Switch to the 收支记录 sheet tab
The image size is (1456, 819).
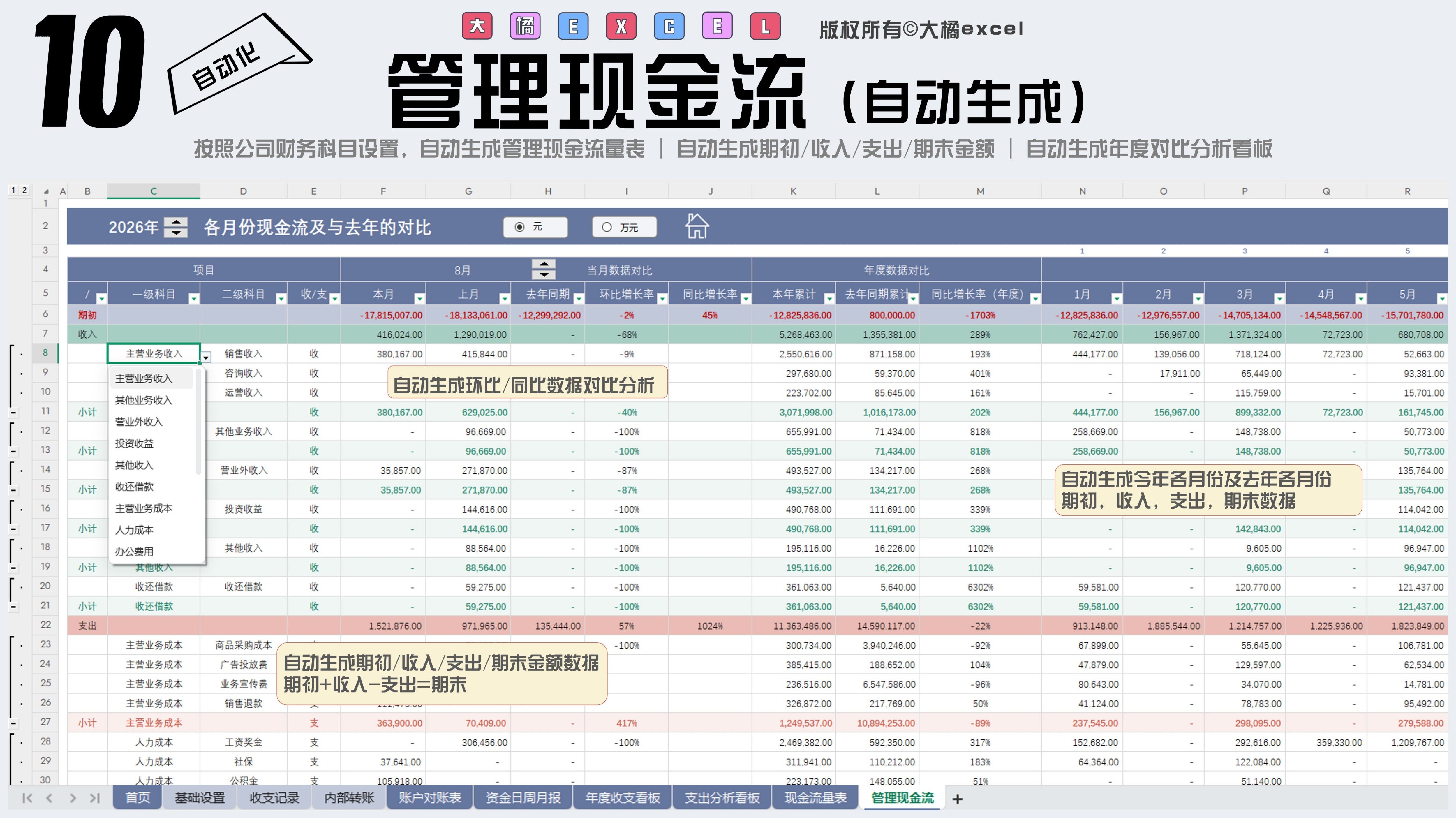[x=274, y=797]
